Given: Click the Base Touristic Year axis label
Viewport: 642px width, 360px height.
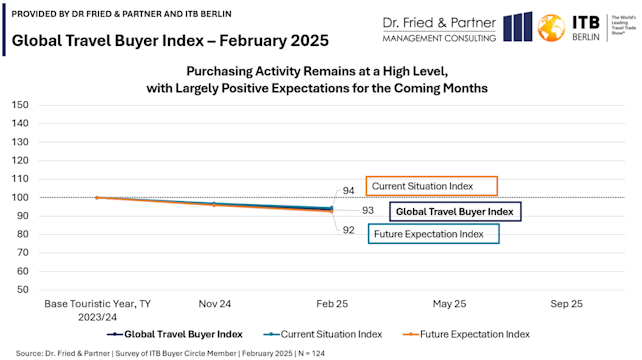Looking at the screenshot, I should click(x=97, y=310).
